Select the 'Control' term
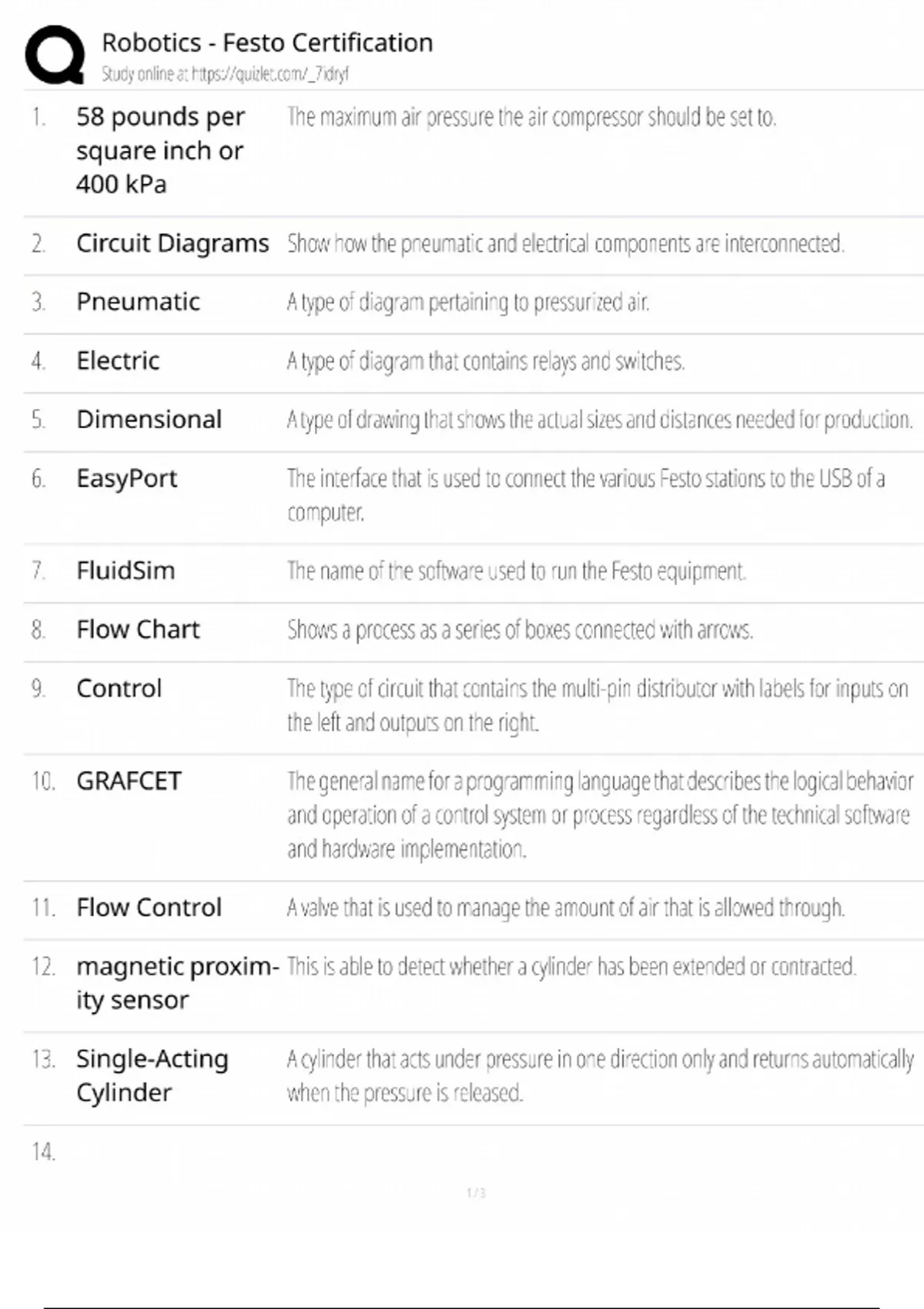924x1309 pixels. coord(119,688)
